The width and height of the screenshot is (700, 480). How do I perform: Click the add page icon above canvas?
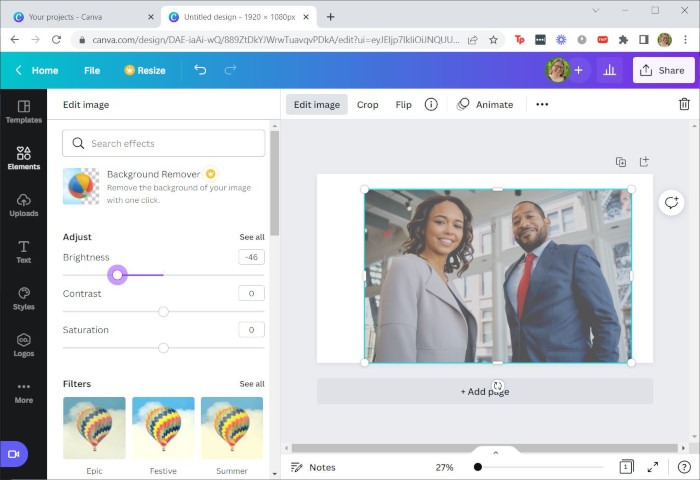coord(644,162)
